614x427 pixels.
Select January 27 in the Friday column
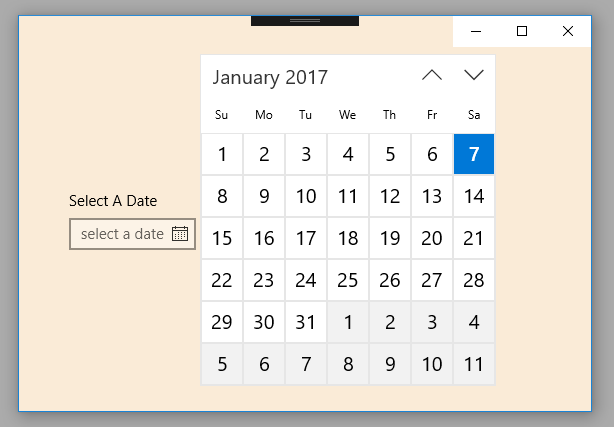click(432, 280)
